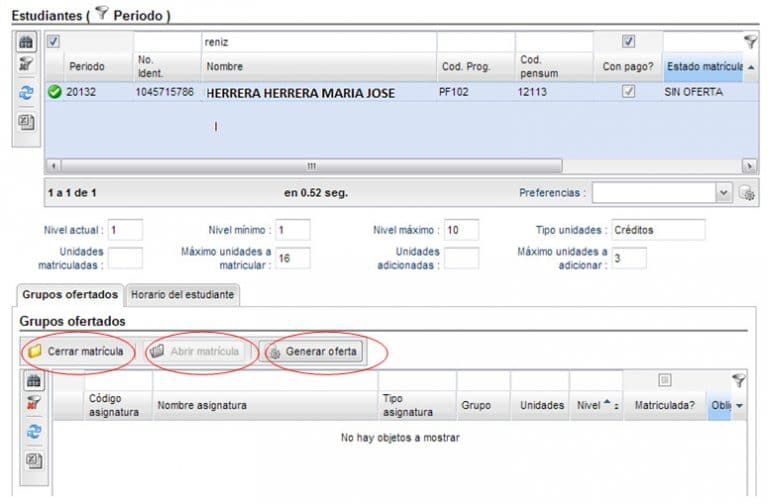Toggle the Con pago? filter checkbox
The width and height of the screenshot is (768, 504).
point(628,41)
